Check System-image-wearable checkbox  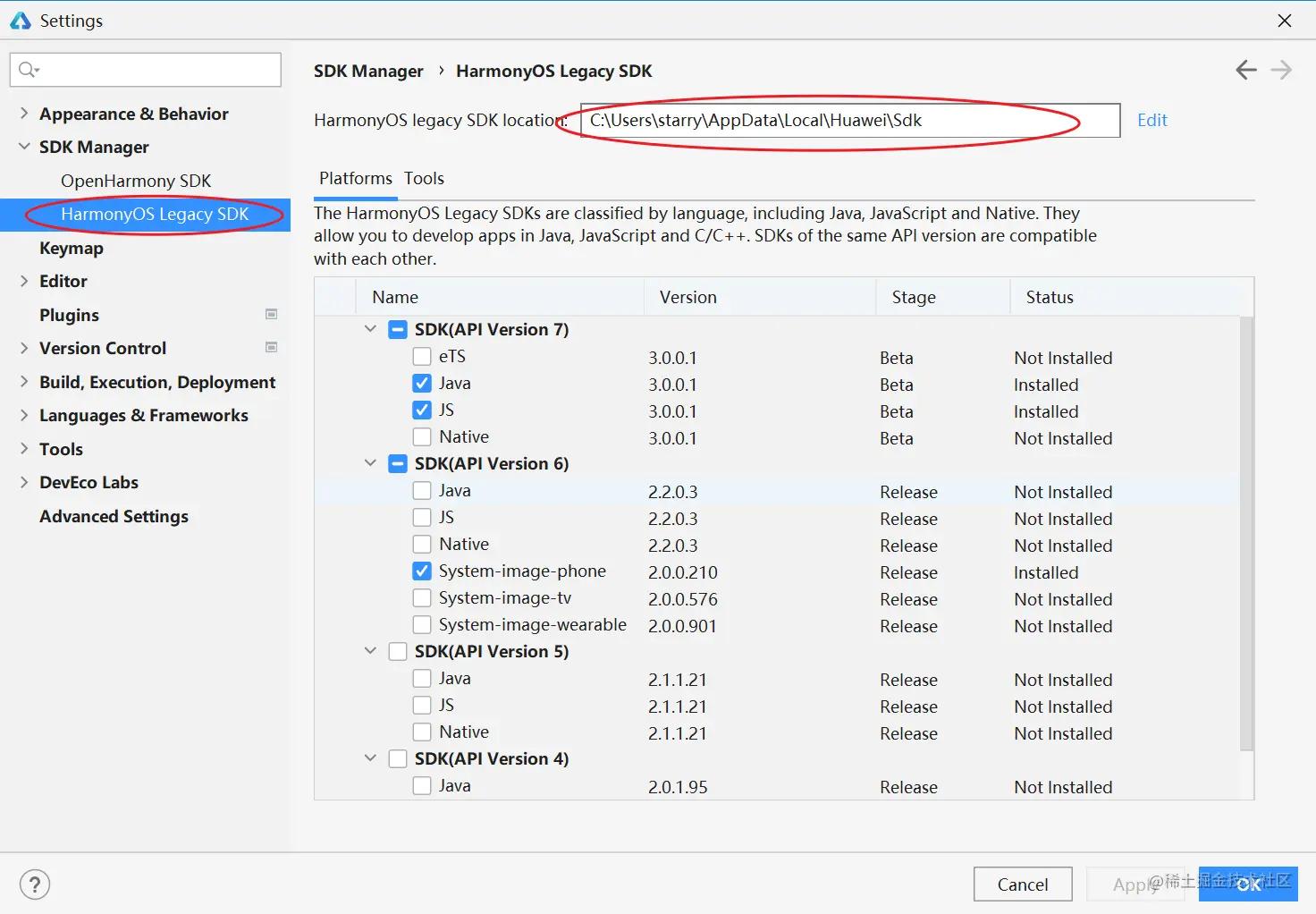[x=422, y=624]
